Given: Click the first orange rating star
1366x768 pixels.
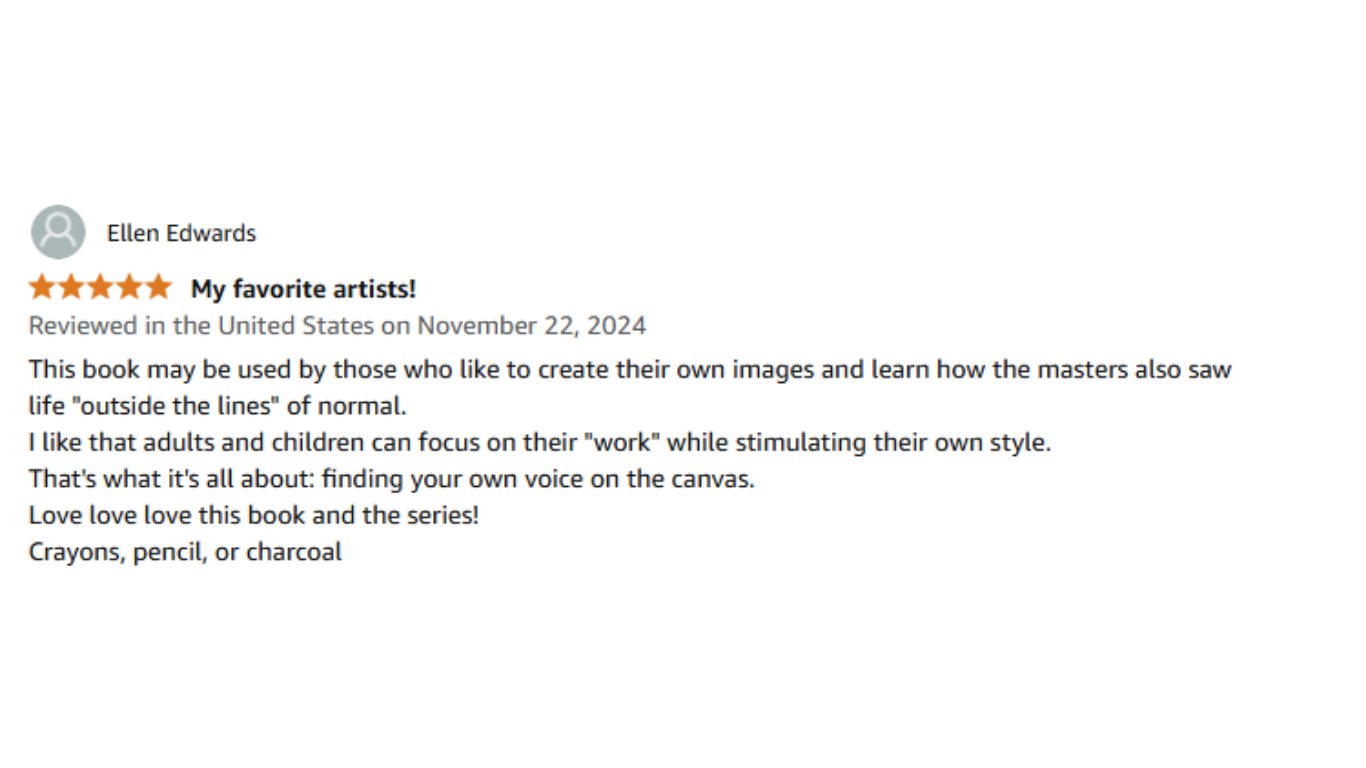Looking at the screenshot, I should point(41,288).
